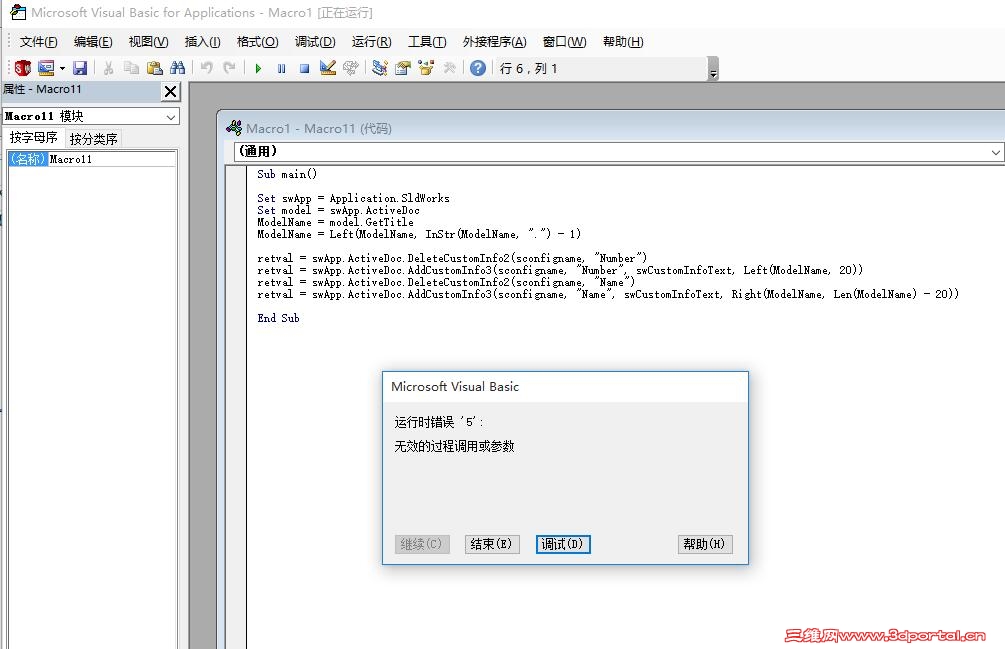Open Properties Window icon in toolbar

[403, 68]
